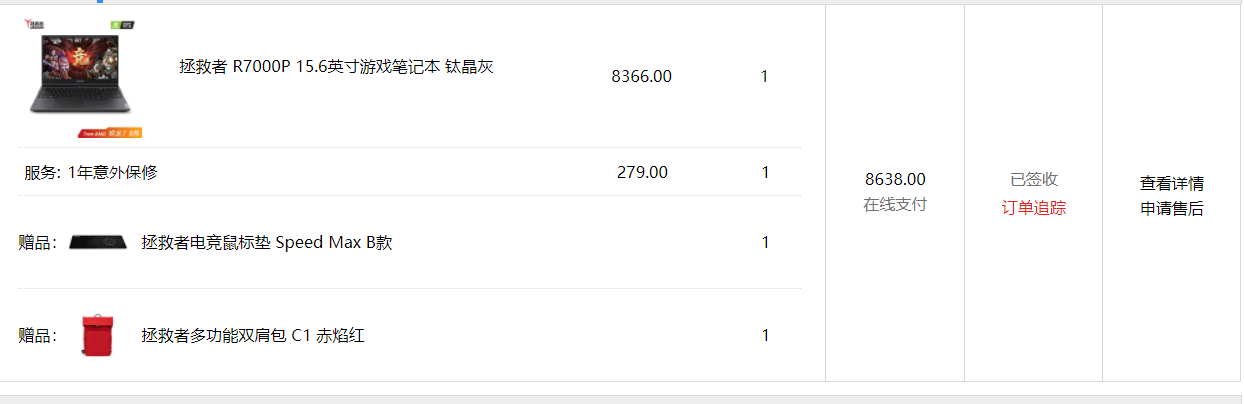This screenshot has width=1244, height=404.
Task: Click the red backpack gift image
Action: tap(98, 334)
